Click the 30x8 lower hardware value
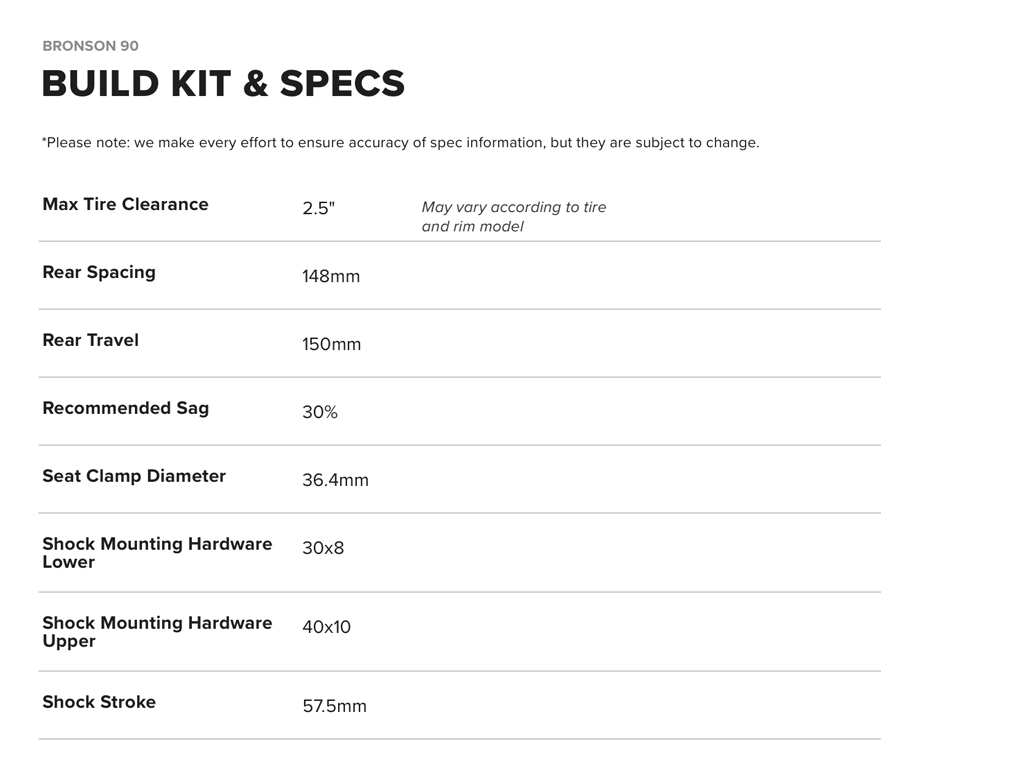 coord(323,548)
